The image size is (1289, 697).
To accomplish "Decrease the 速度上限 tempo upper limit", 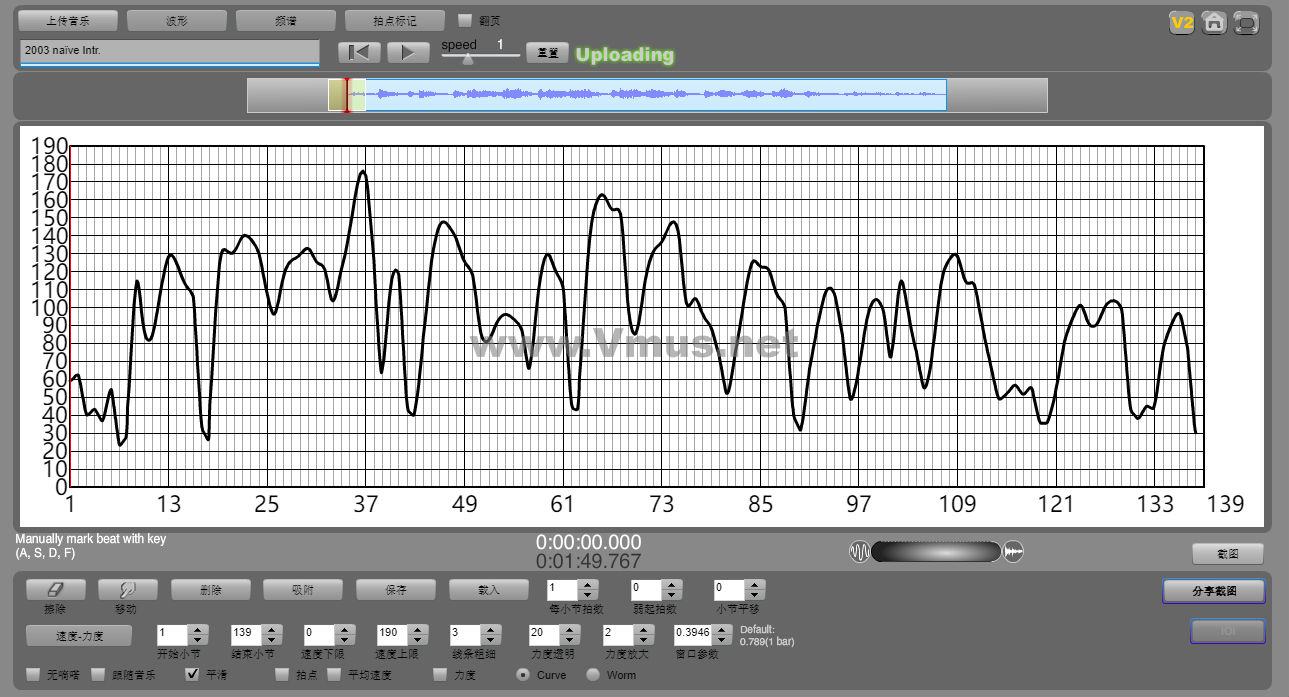I will [x=417, y=639].
